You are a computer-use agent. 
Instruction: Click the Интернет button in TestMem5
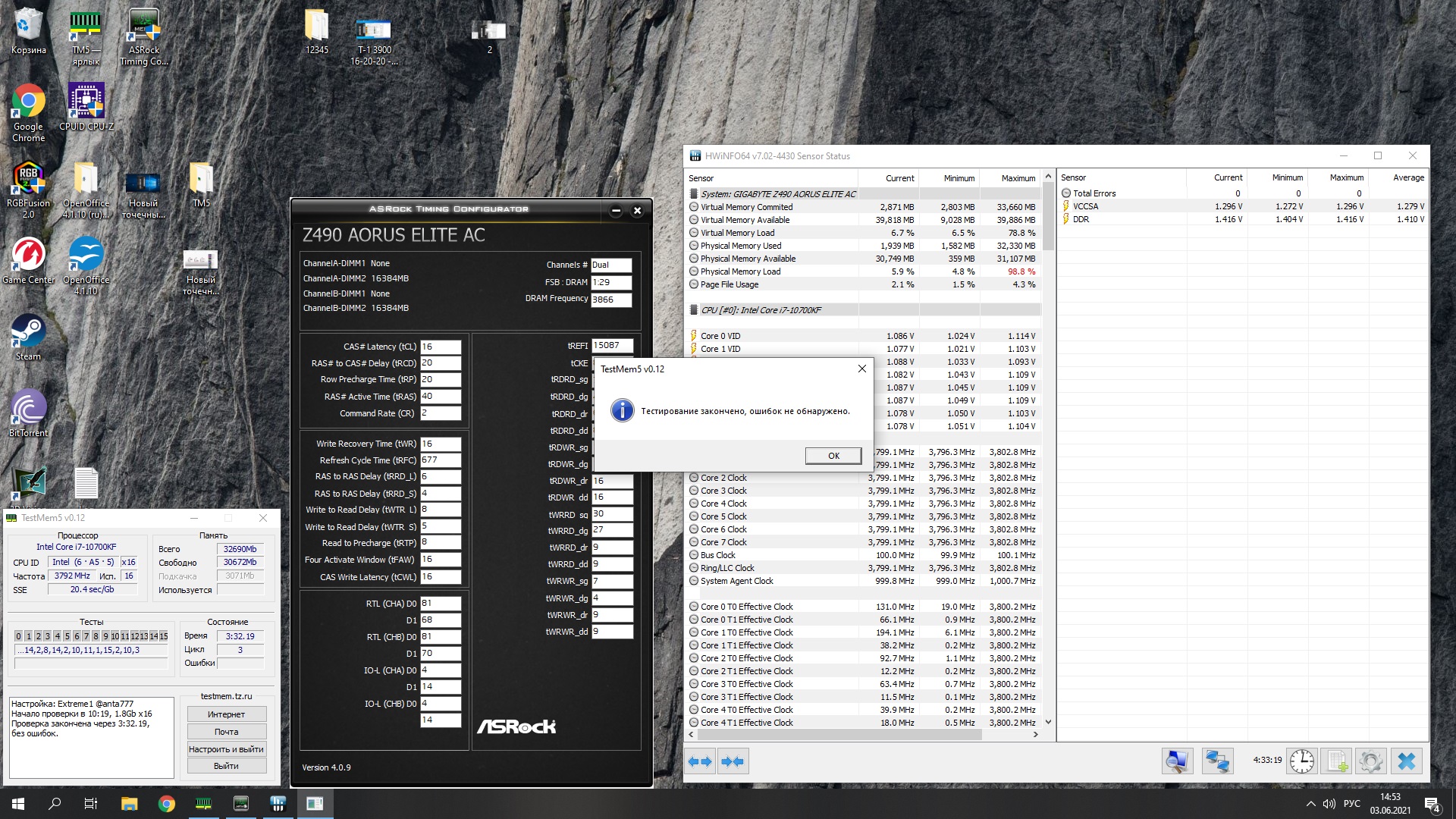point(226,714)
